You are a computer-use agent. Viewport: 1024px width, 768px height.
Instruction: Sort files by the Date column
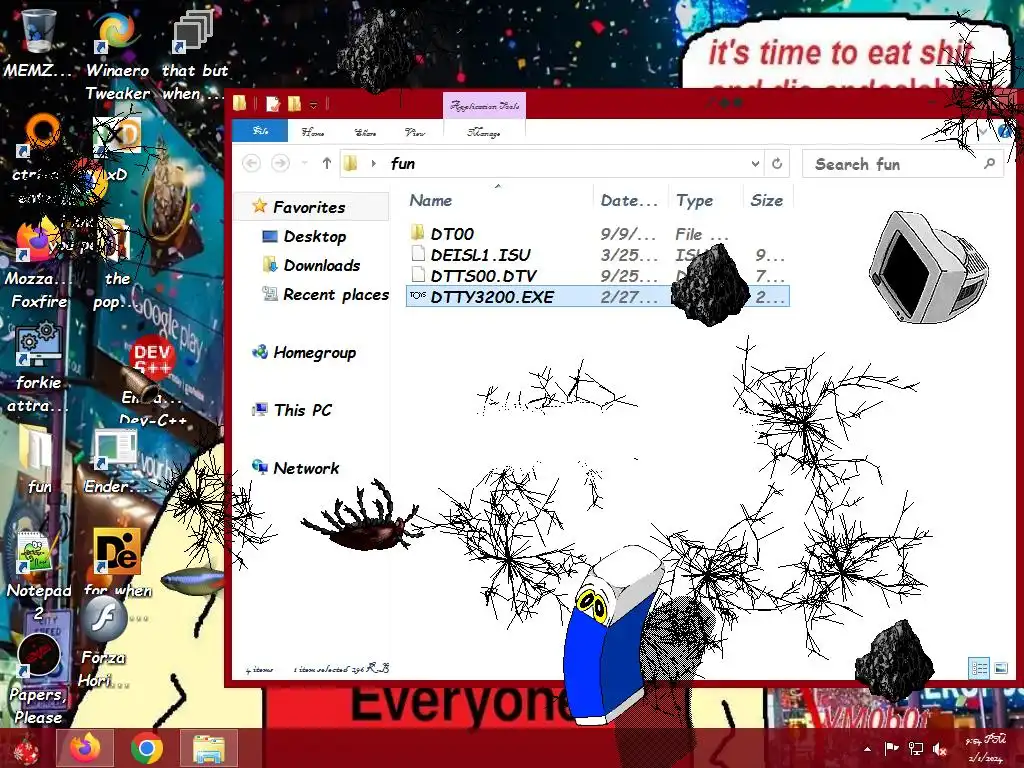629,200
